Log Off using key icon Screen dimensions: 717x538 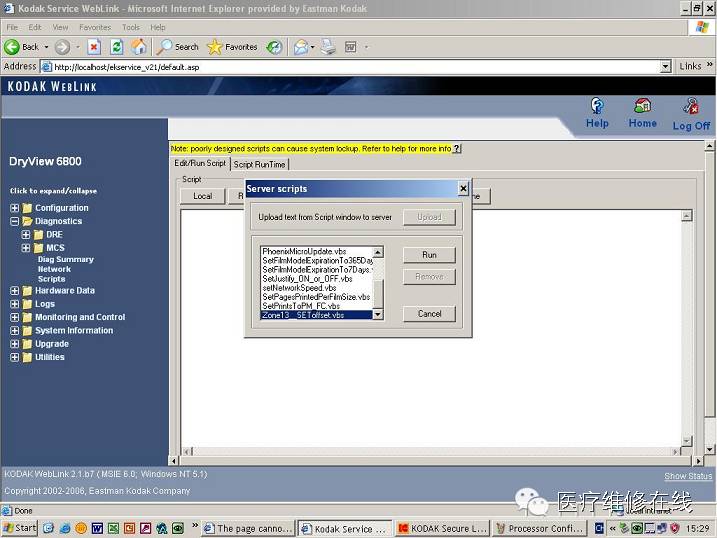pos(691,106)
